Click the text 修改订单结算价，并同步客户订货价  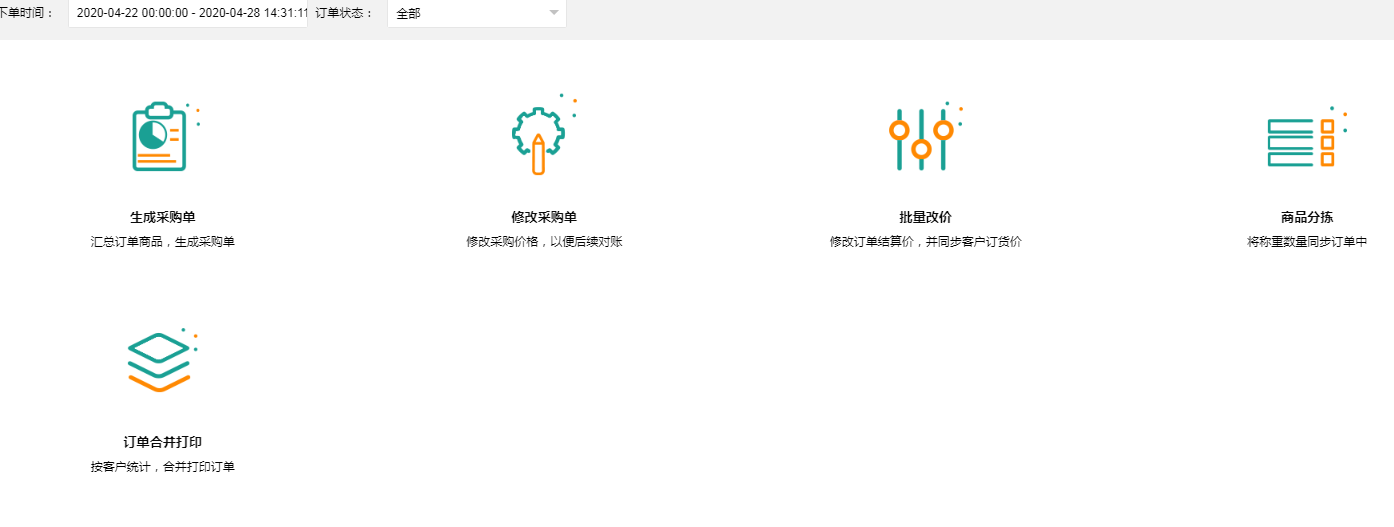click(925, 242)
